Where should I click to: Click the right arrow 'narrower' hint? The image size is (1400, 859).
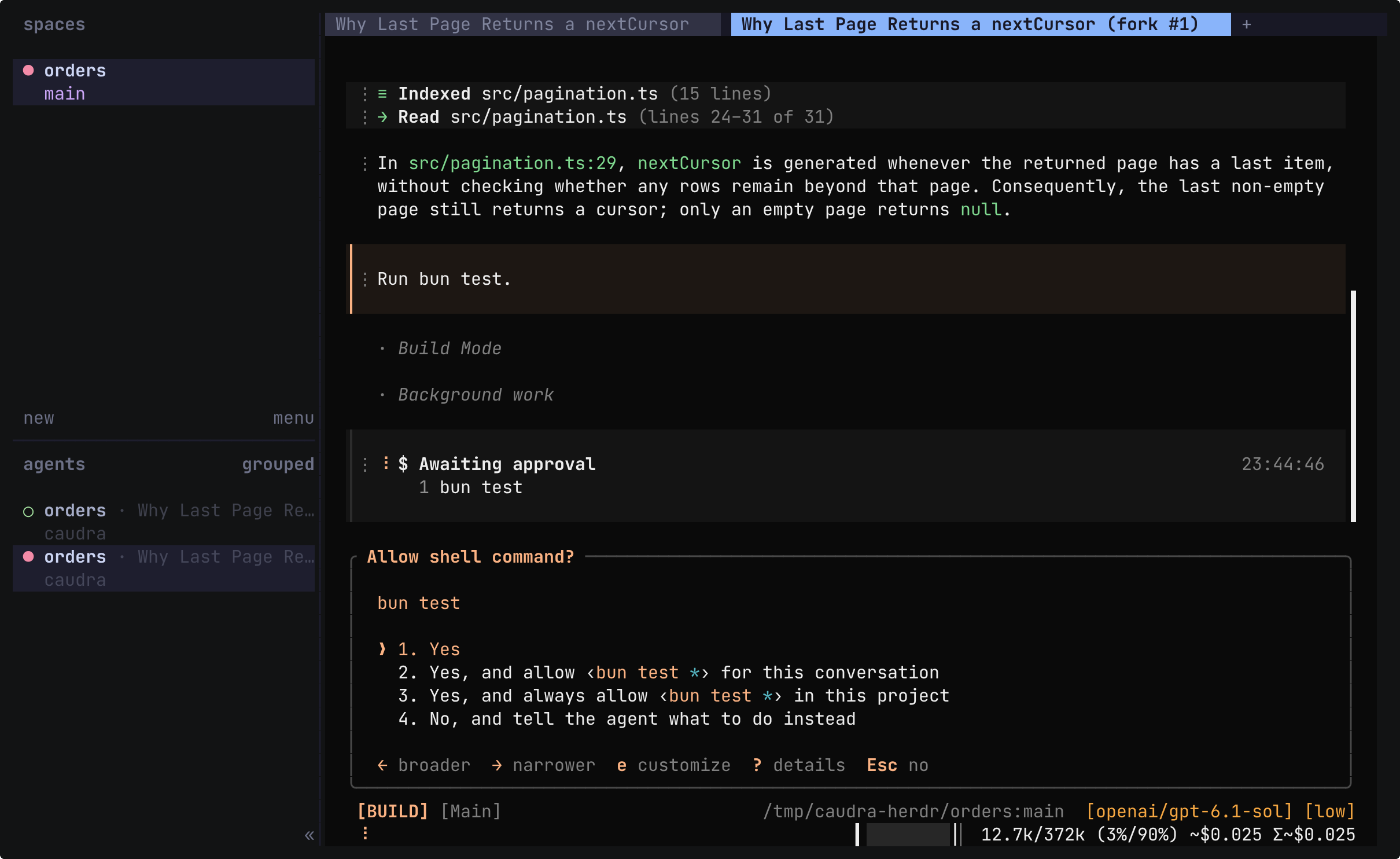coord(544,765)
